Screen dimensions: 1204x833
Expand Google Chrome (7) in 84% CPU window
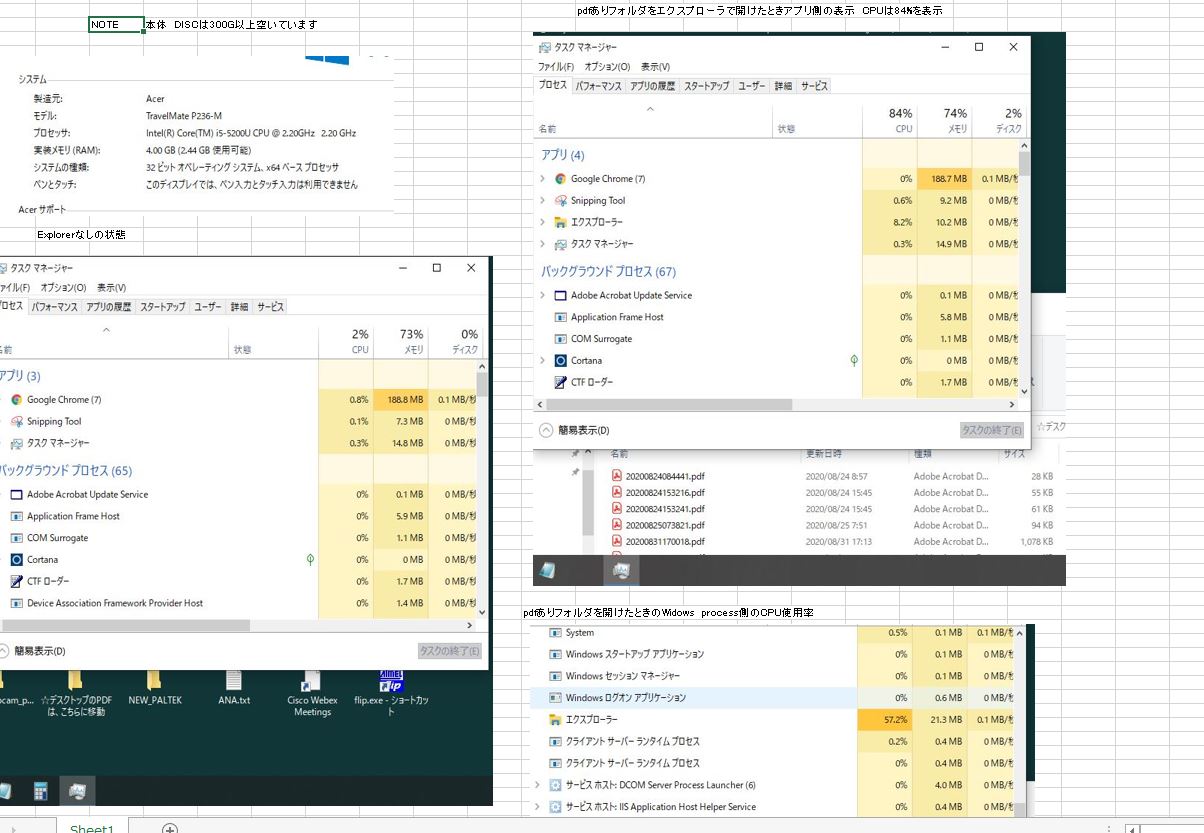(x=543, y=179)
